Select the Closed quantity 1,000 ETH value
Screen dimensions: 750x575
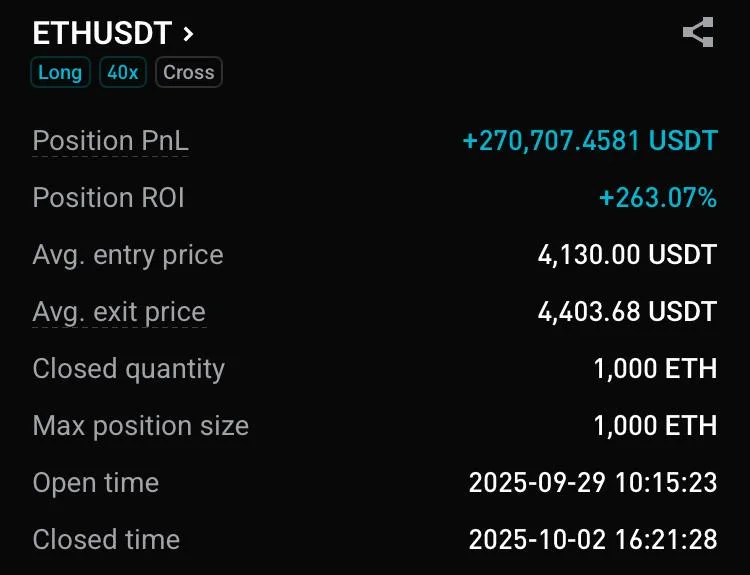click(655, 369)
